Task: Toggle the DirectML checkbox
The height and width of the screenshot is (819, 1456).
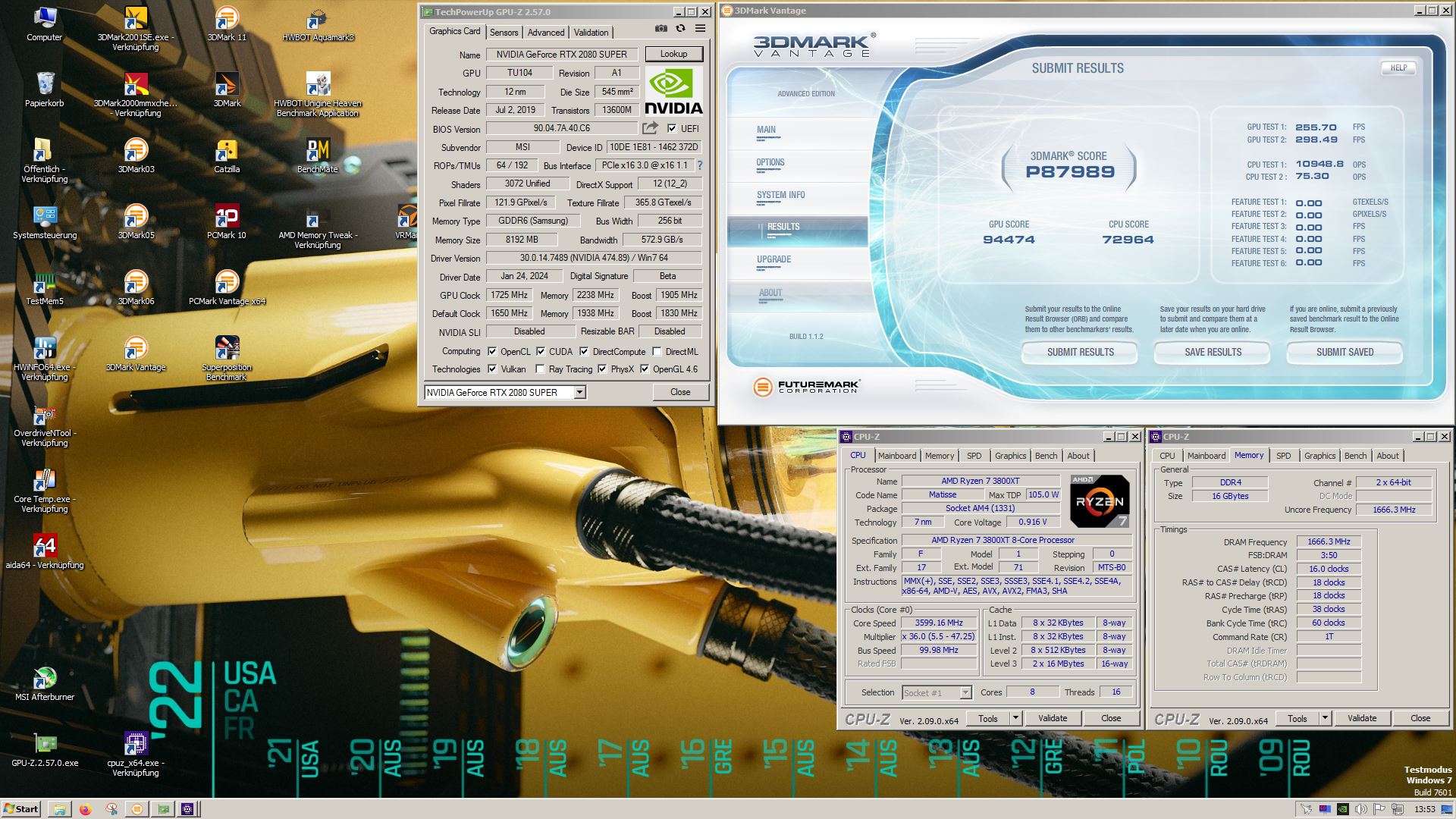Action: (x=657, y=352)
